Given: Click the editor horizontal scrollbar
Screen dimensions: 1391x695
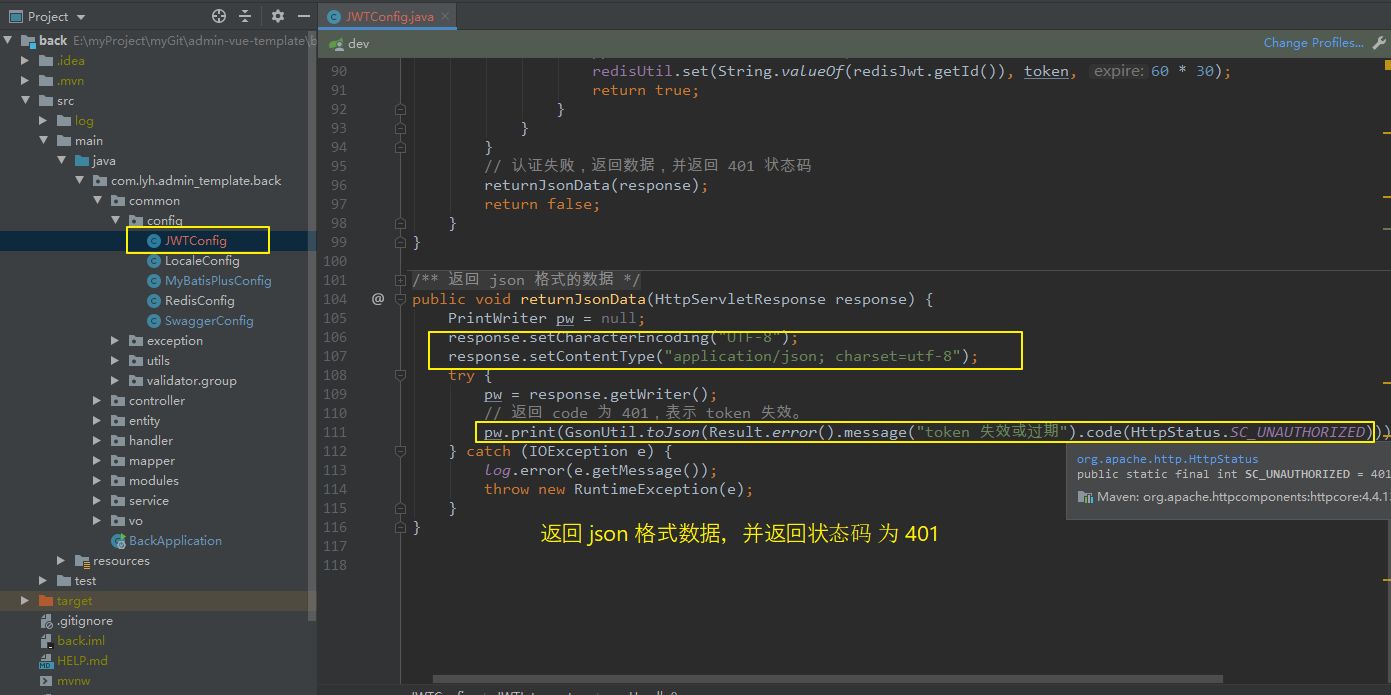Looking at the screenshot, I should coord(826,679).
